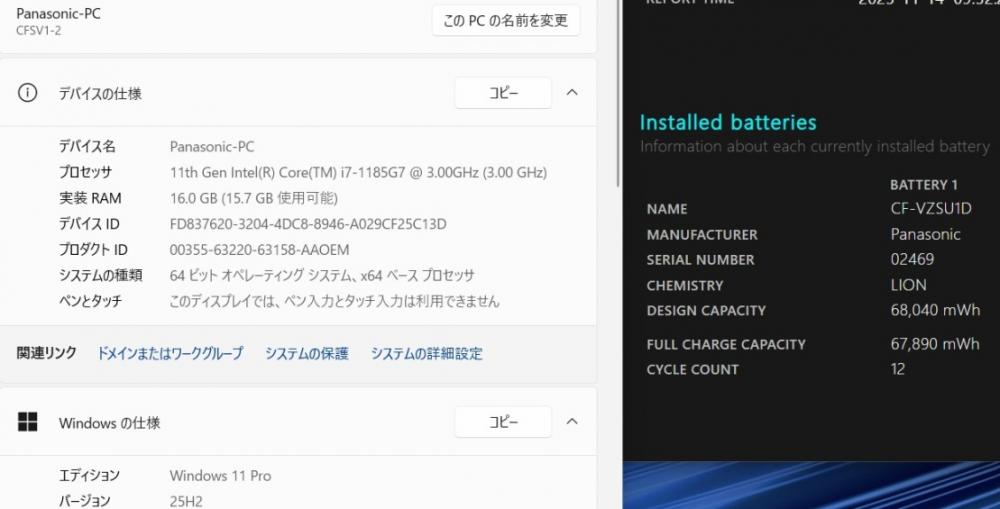Screen dimensions: 1000x509
Task: Click the CHEMISTRY label
Action: tap(684, 285)
